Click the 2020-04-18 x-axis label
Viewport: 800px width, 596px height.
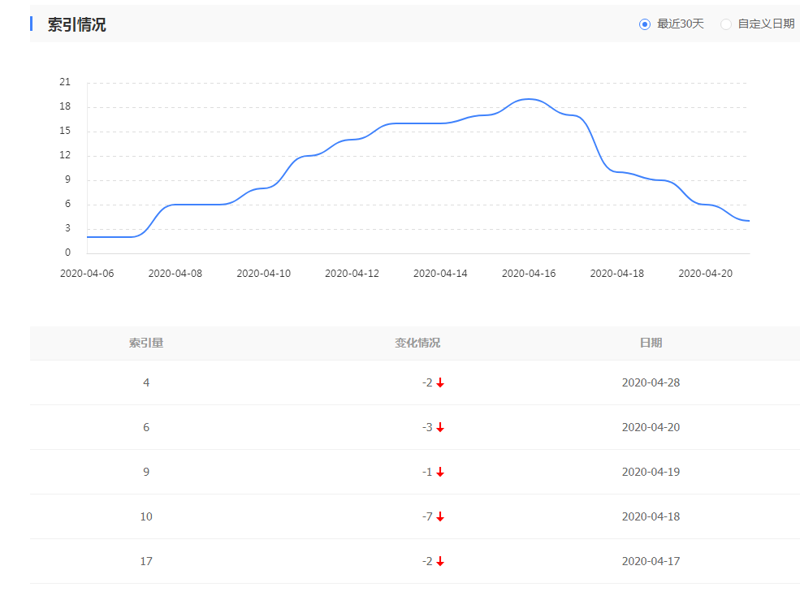(x=617, y=274)
